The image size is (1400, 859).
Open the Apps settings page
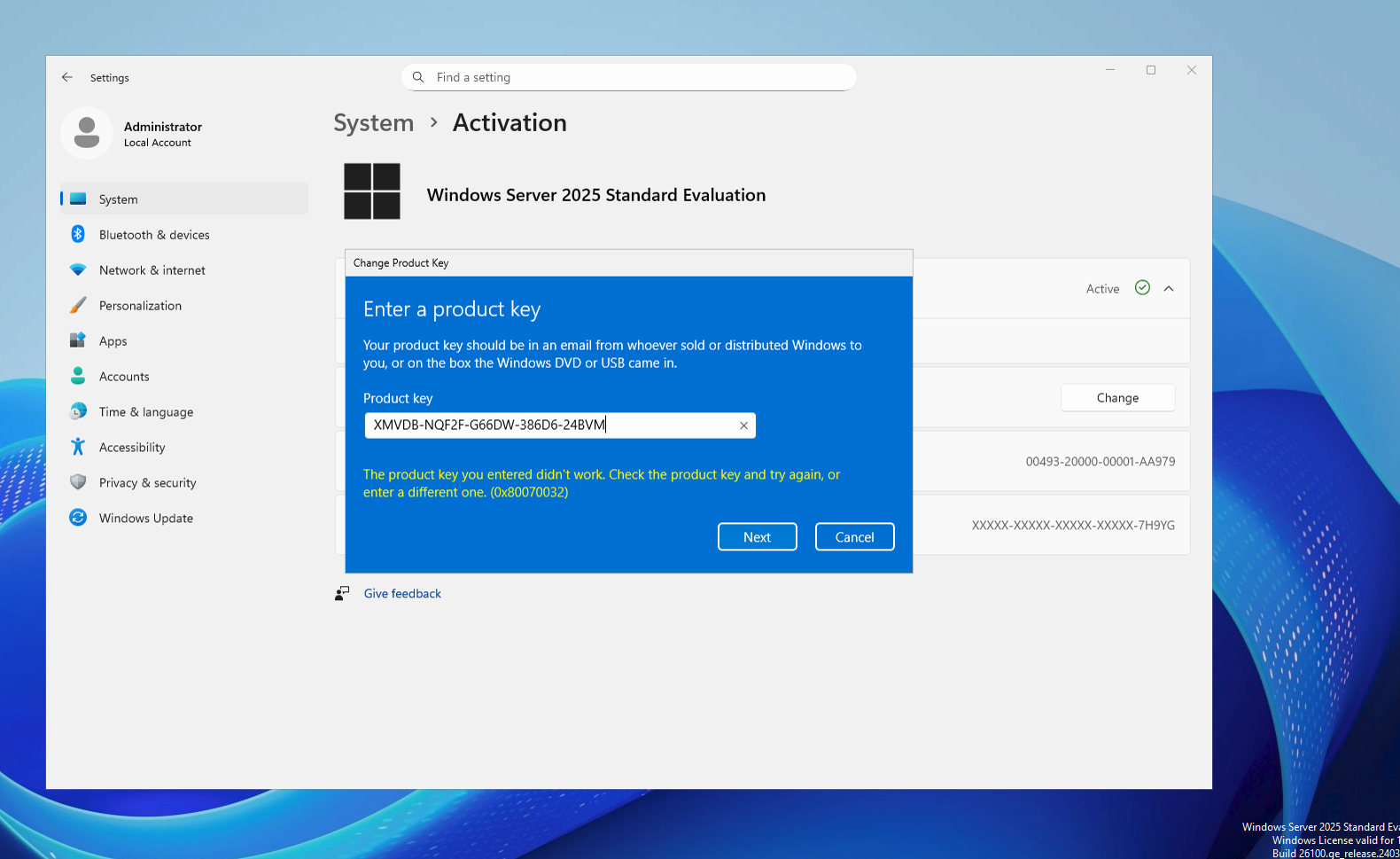tap(113, 341)
